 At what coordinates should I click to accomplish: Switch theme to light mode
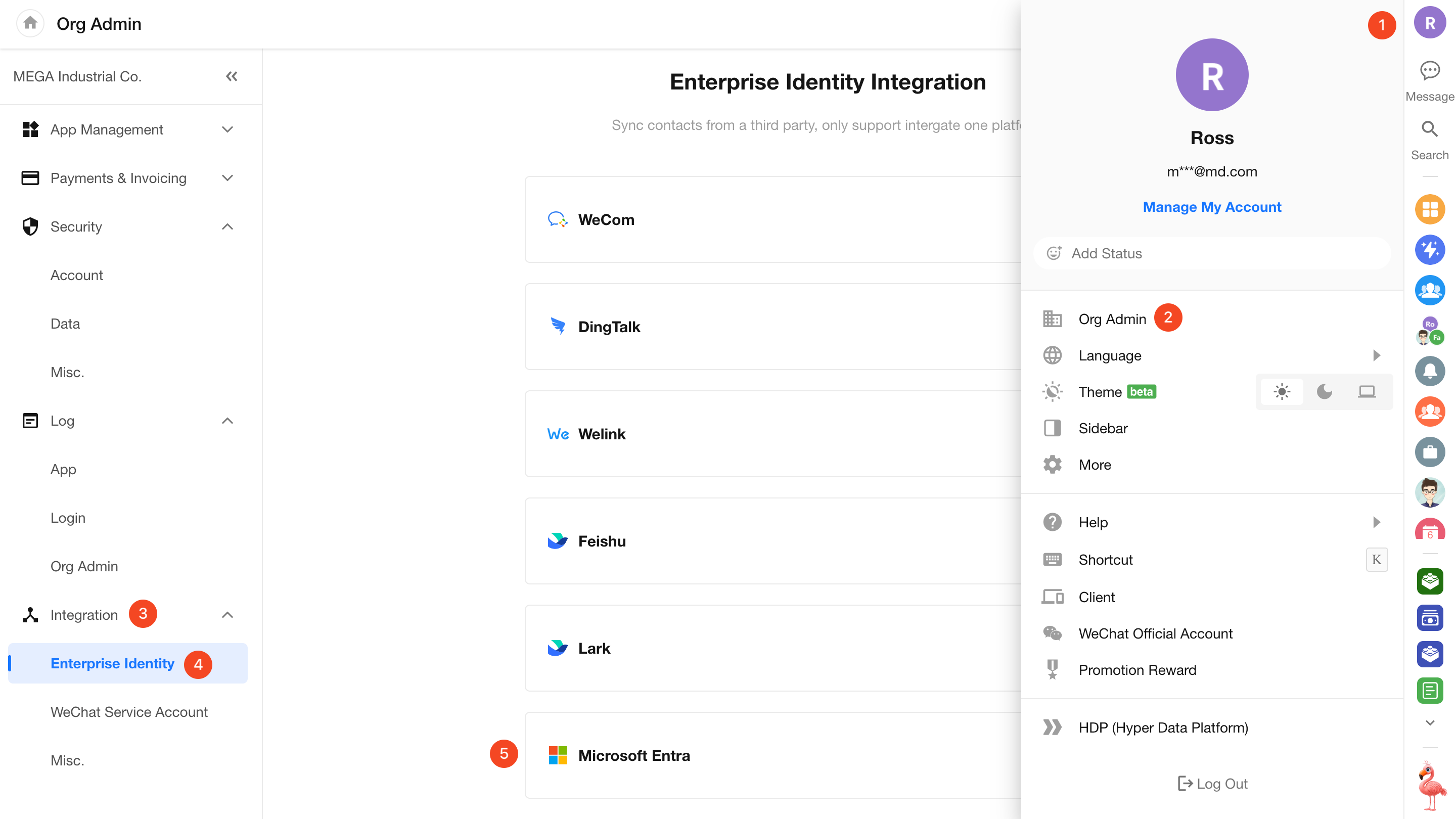[x=1282, y=392]
